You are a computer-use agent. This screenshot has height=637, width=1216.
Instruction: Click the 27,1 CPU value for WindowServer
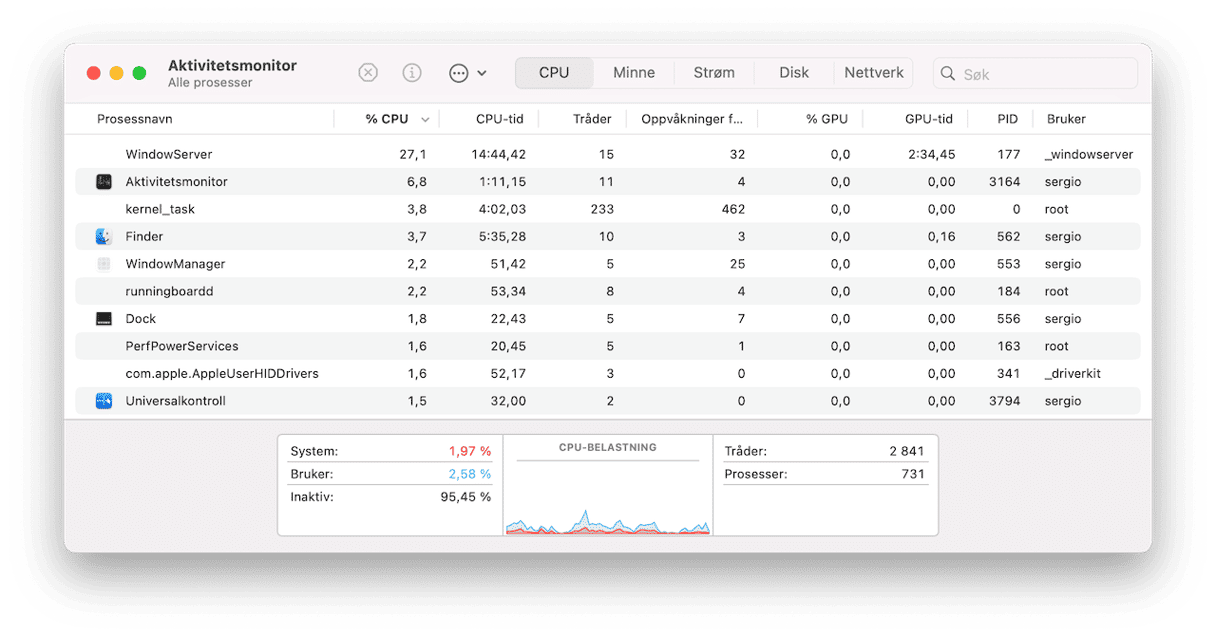coord(413,155)
